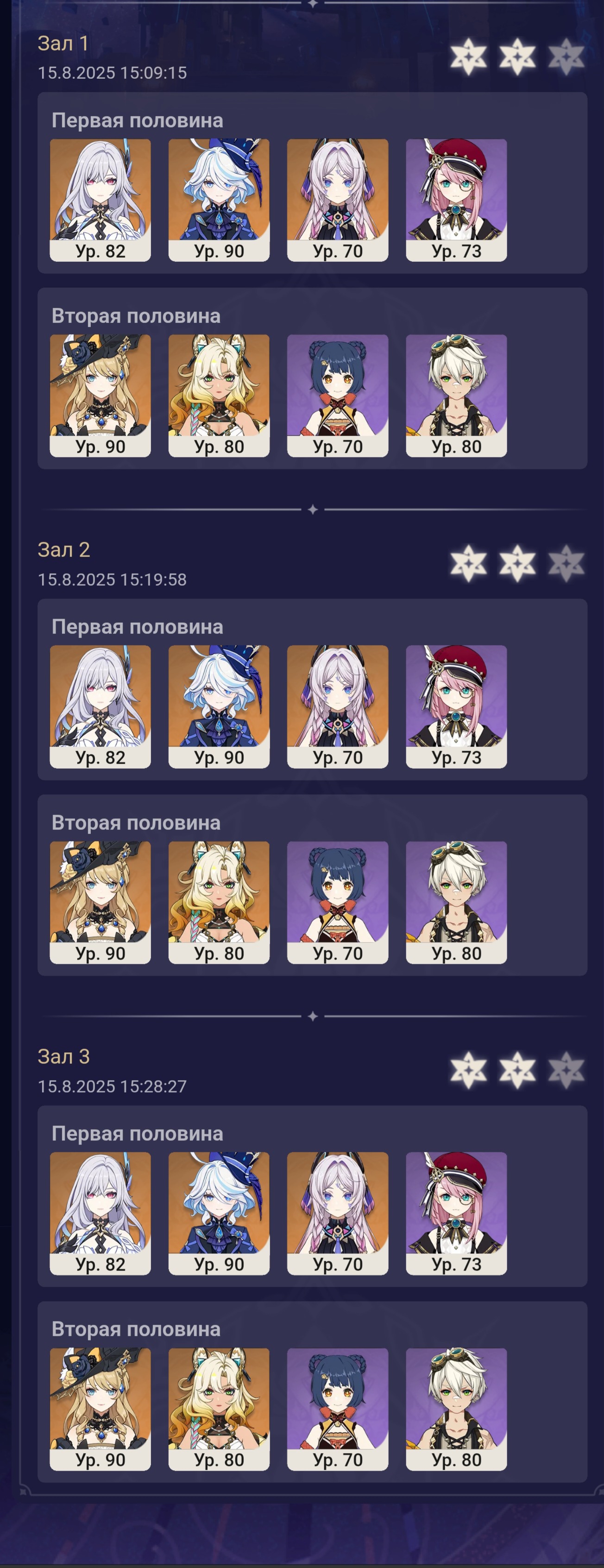Tap Skirk's portrait in Зал 3 first half
The width and height of the screenshot is (604, 1568).
(101, 1214)
